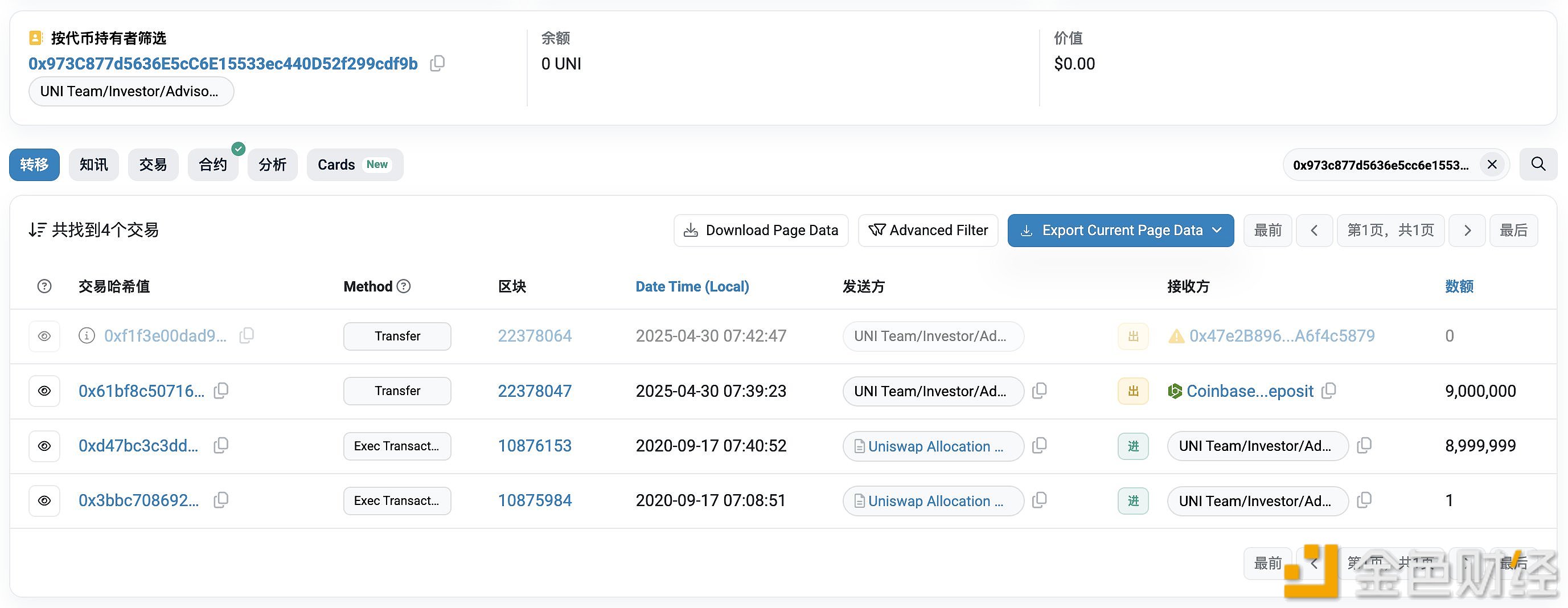Screen dimensions: 1568x608
Task: Click the warning icon beside 0x47e2B896
Action: (1176, 335)
